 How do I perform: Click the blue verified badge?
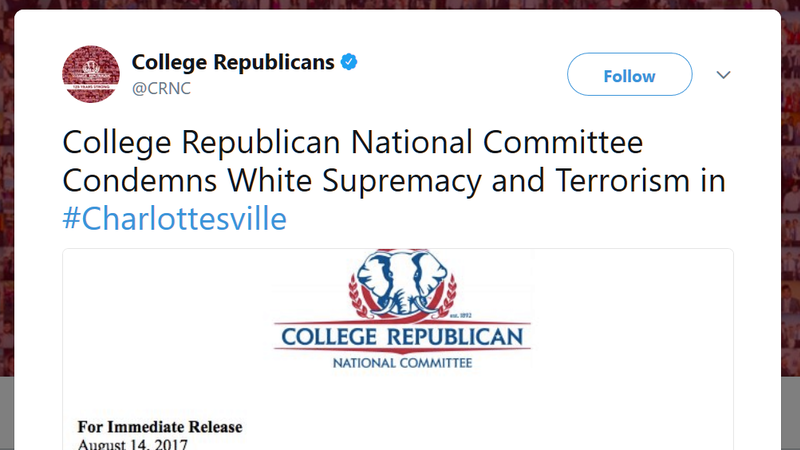(x=349, y=62)
